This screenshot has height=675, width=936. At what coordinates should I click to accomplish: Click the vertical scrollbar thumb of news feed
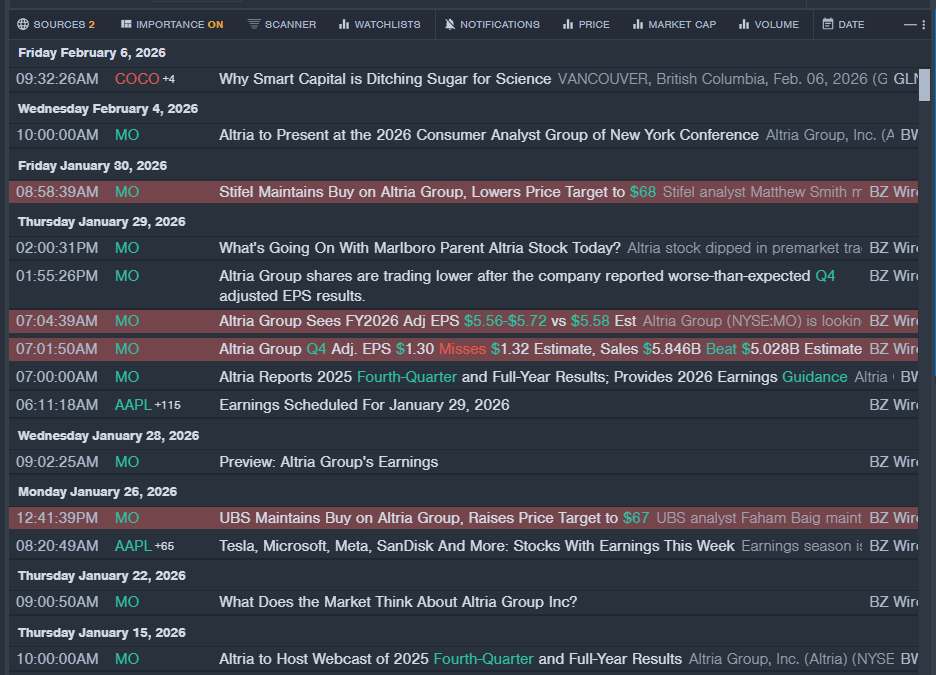click(924, 85)
